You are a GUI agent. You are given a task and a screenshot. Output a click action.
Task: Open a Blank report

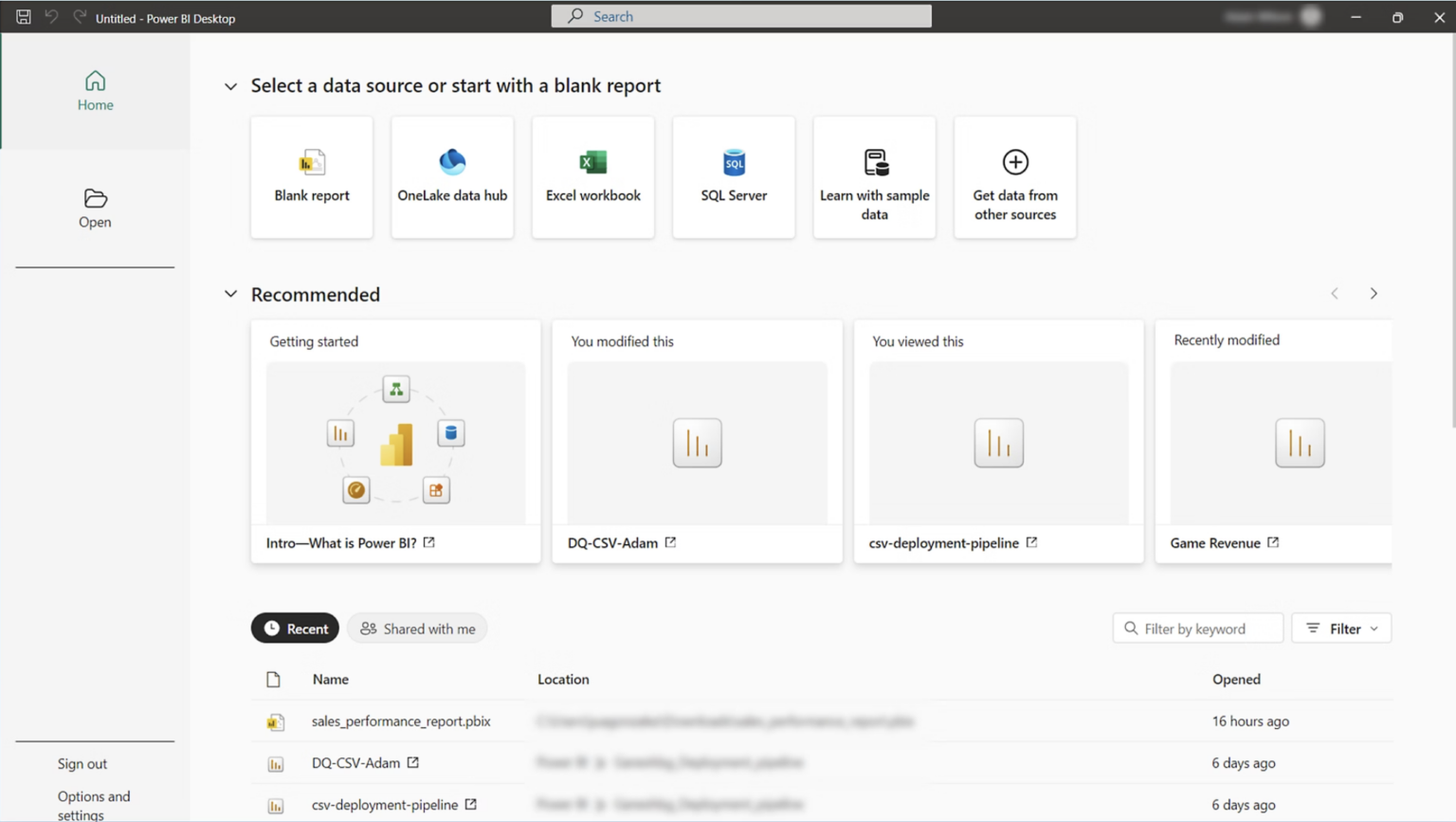click(312, 177)
